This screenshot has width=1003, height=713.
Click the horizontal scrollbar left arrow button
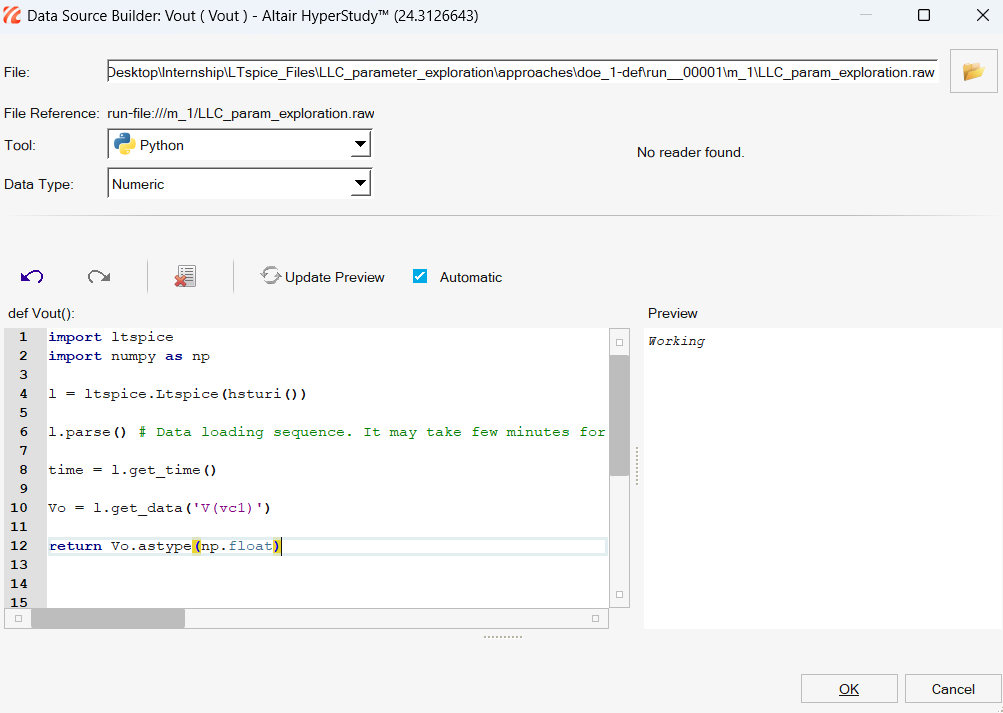[18, 618]
